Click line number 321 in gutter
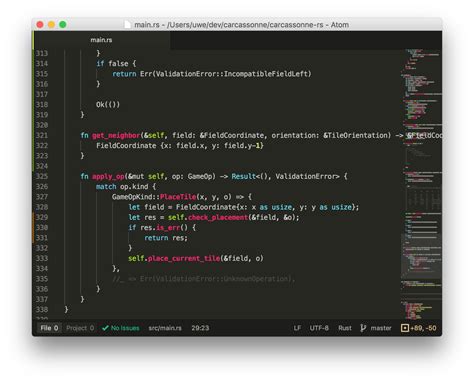The image size is (474, 382). click(x=42, y=135)
